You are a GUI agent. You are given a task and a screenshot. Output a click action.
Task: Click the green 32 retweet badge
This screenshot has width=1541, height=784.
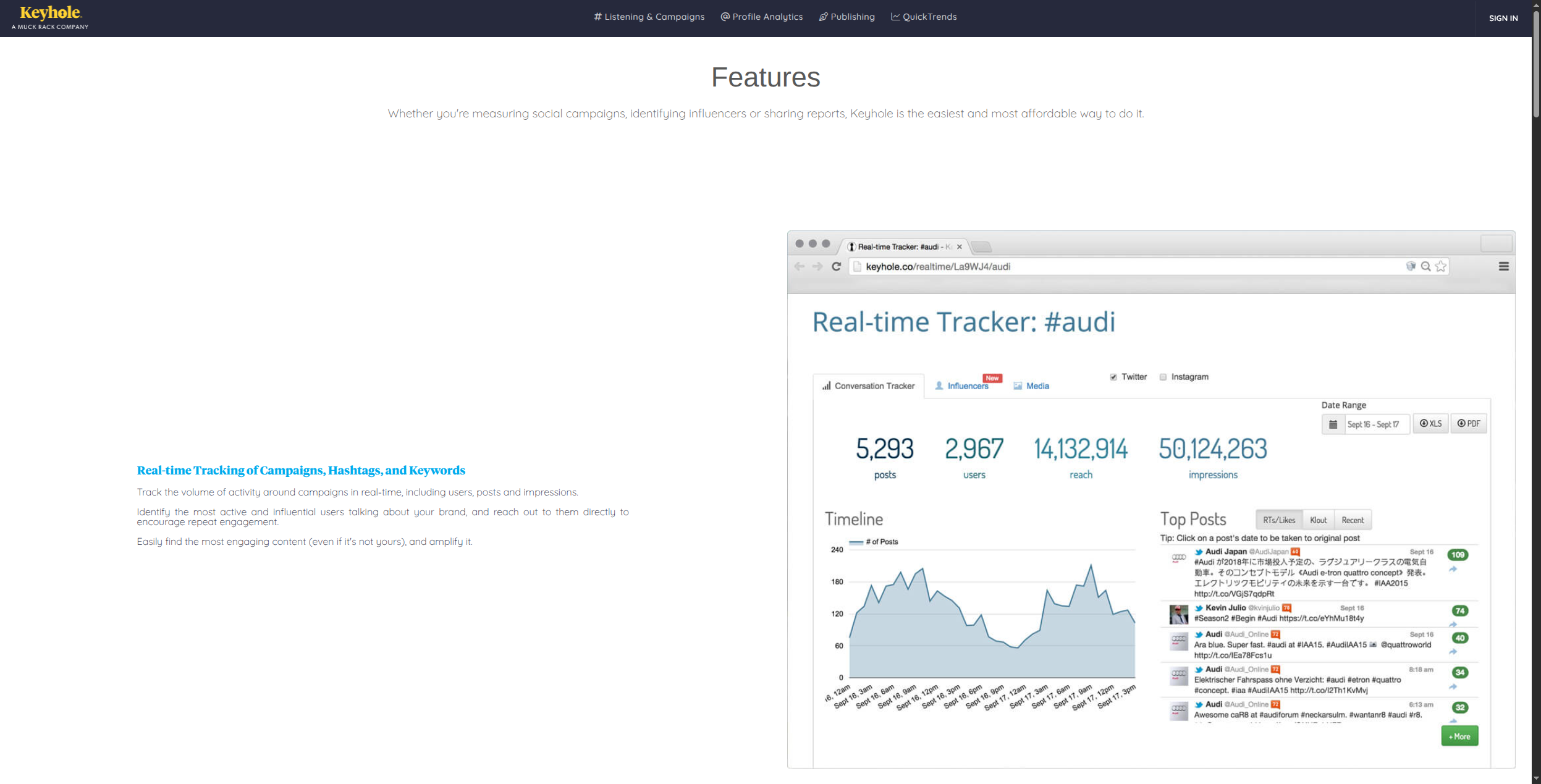tap(1459, 708)
